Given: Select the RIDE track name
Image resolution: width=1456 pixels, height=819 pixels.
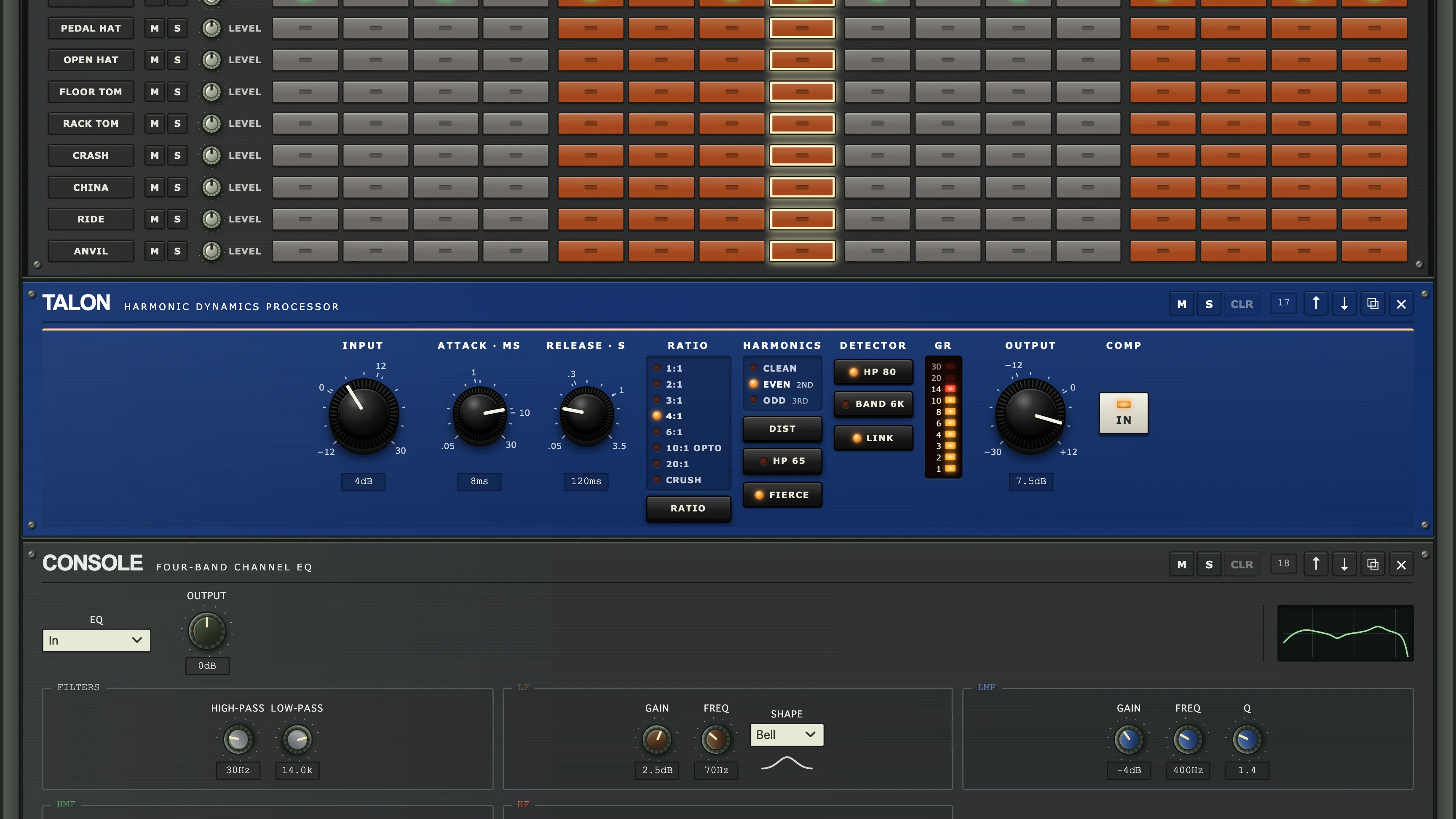Looking at the screenshot, I should 91,219.
